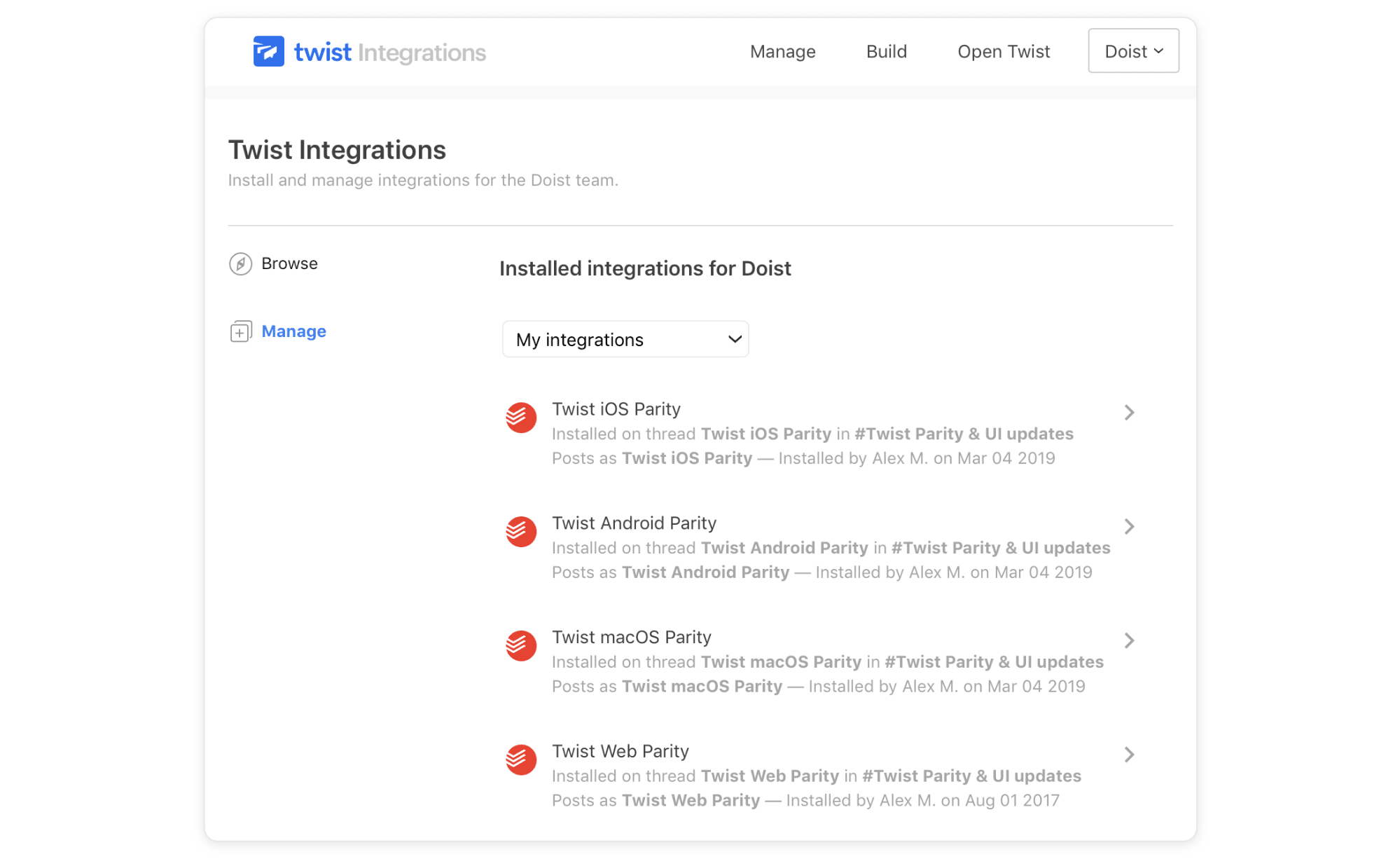
Task: Click the Todoist icon for Twist macOS Parity
Action: (520, 645)
